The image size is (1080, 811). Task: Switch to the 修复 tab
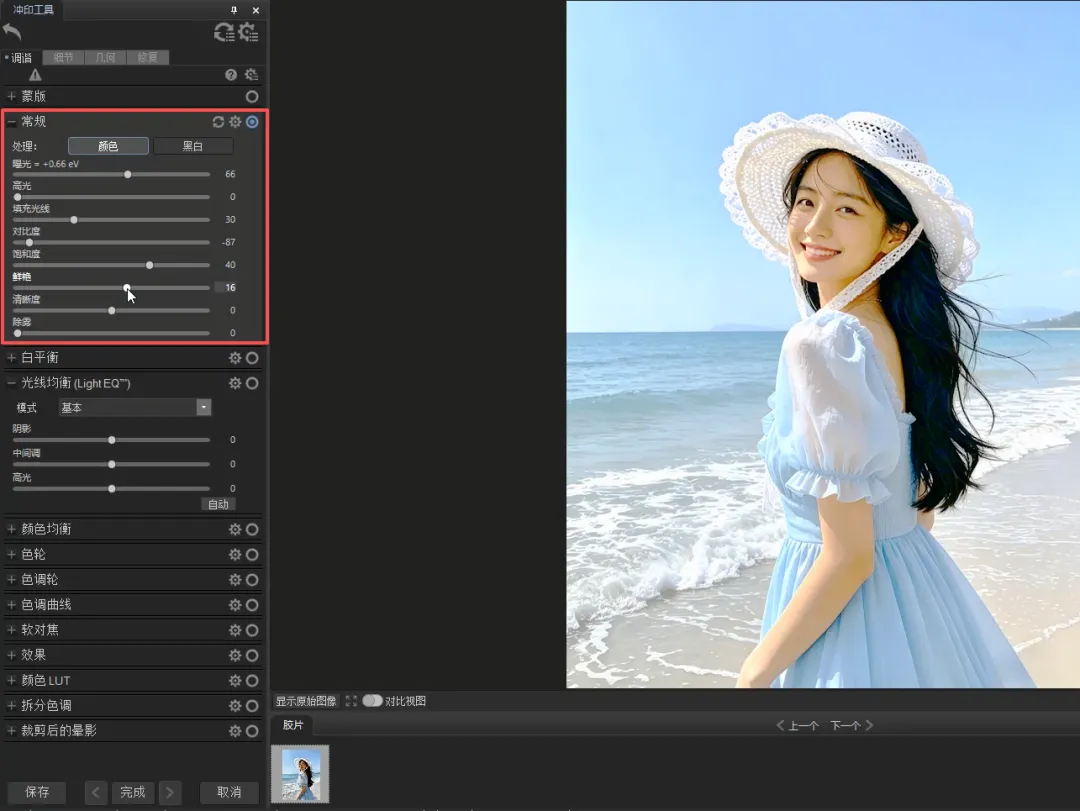pyautogui.click(x=147, y=58)
